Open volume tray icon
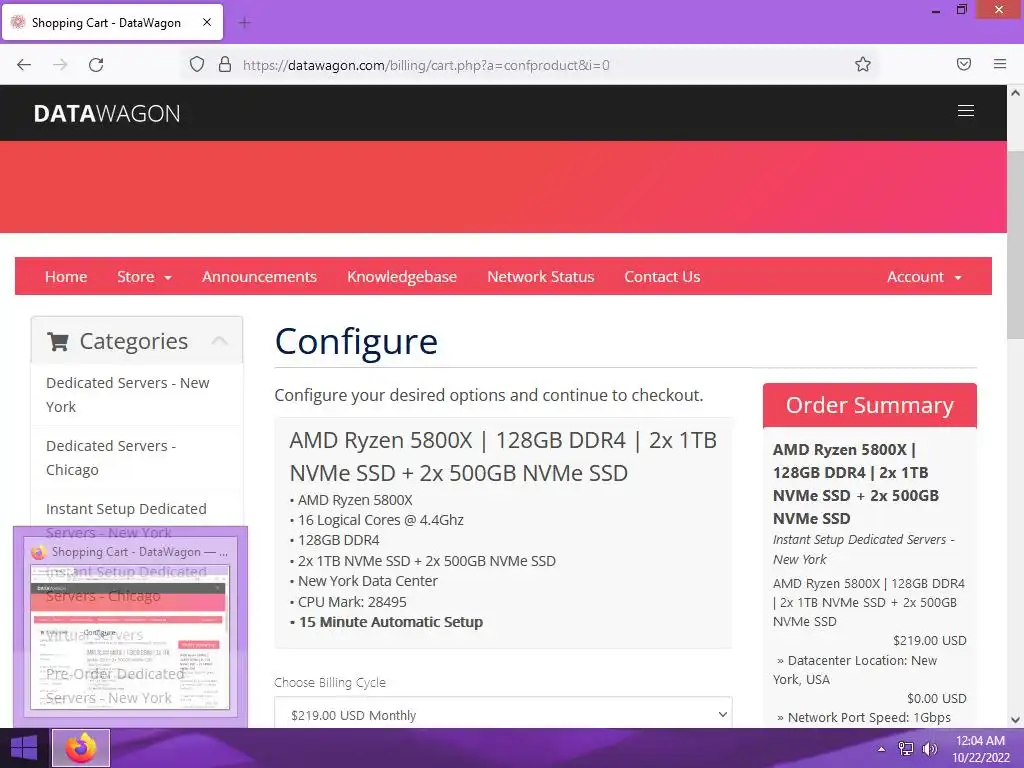The width and height of the screenshot is (1024, 768). pos(929,749)
